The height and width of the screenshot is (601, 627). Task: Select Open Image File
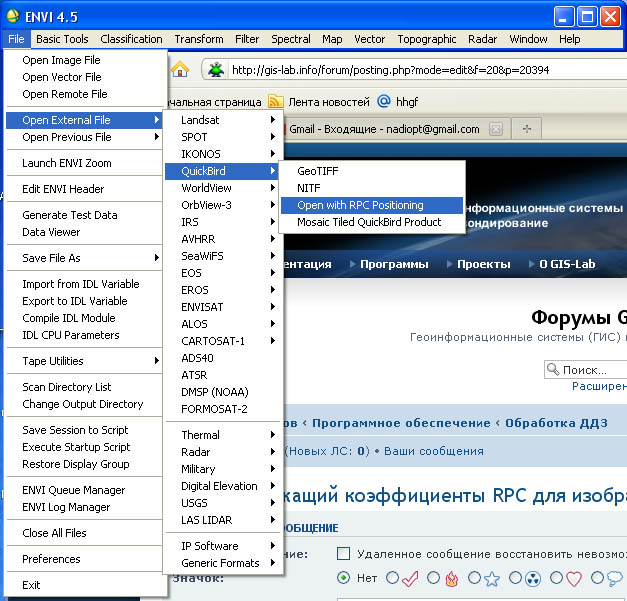[x=84, y=60]
